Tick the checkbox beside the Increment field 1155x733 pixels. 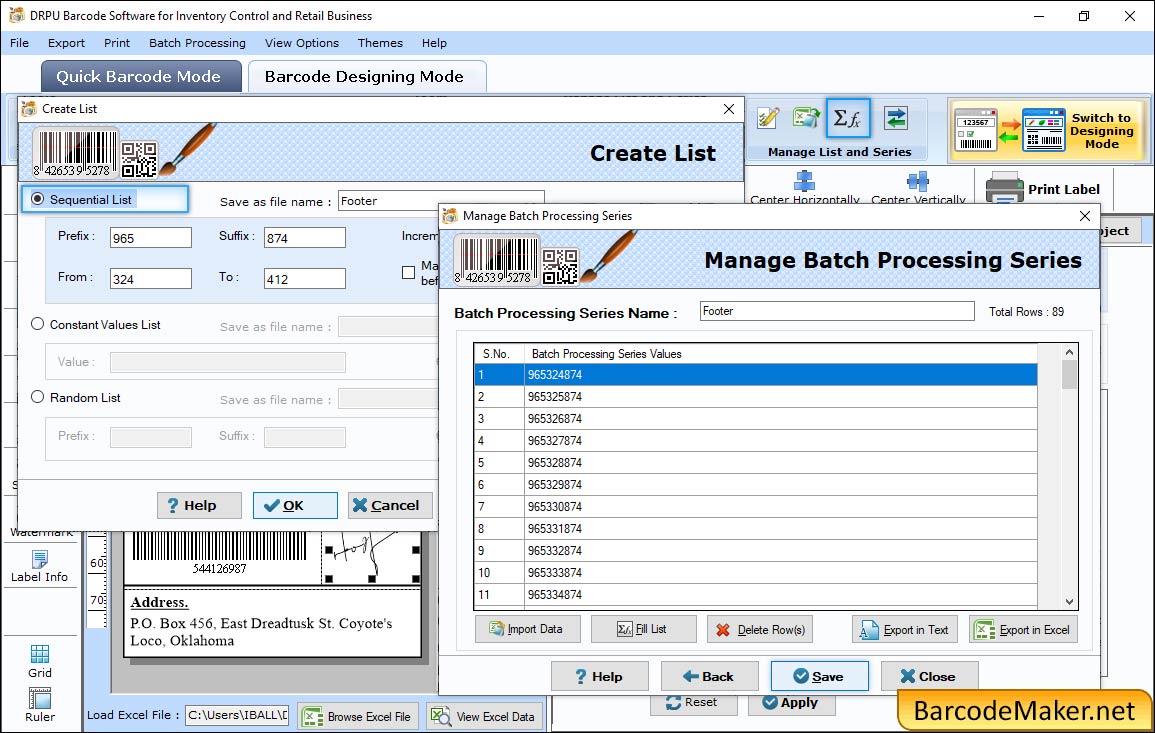pyautogui.click(x=408, y=272)
